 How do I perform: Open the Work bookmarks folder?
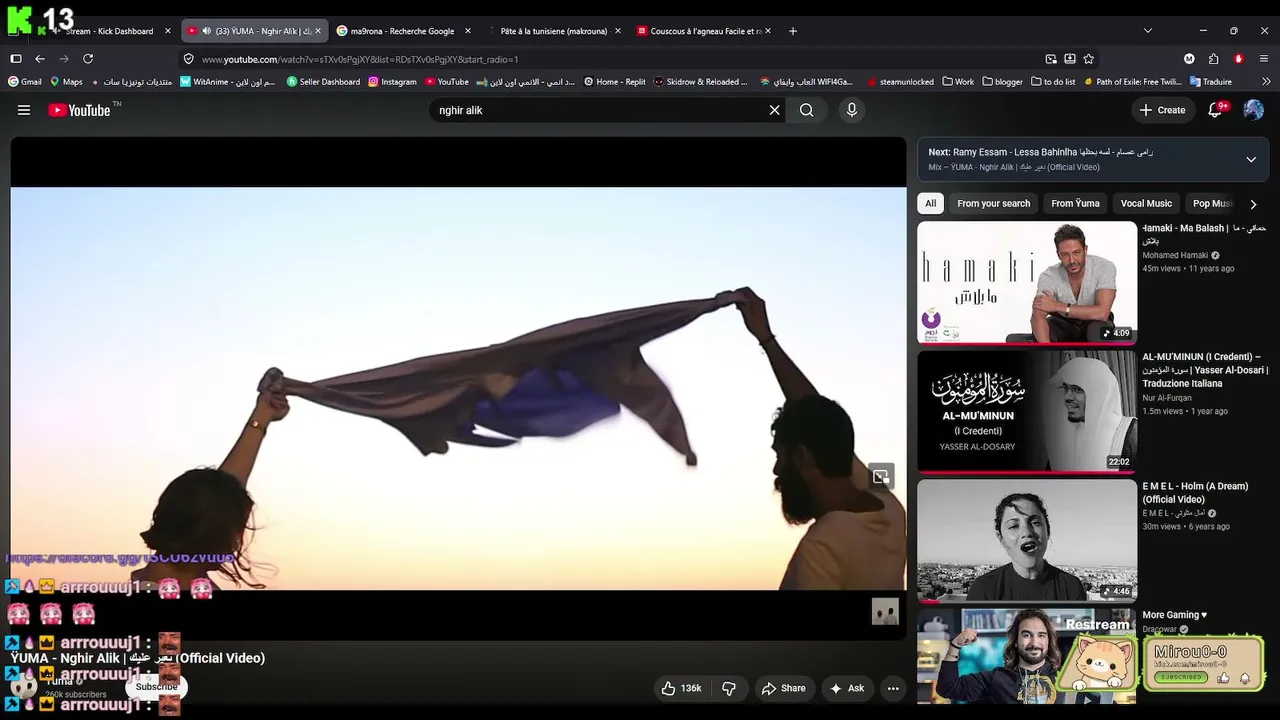pos(958,82)
